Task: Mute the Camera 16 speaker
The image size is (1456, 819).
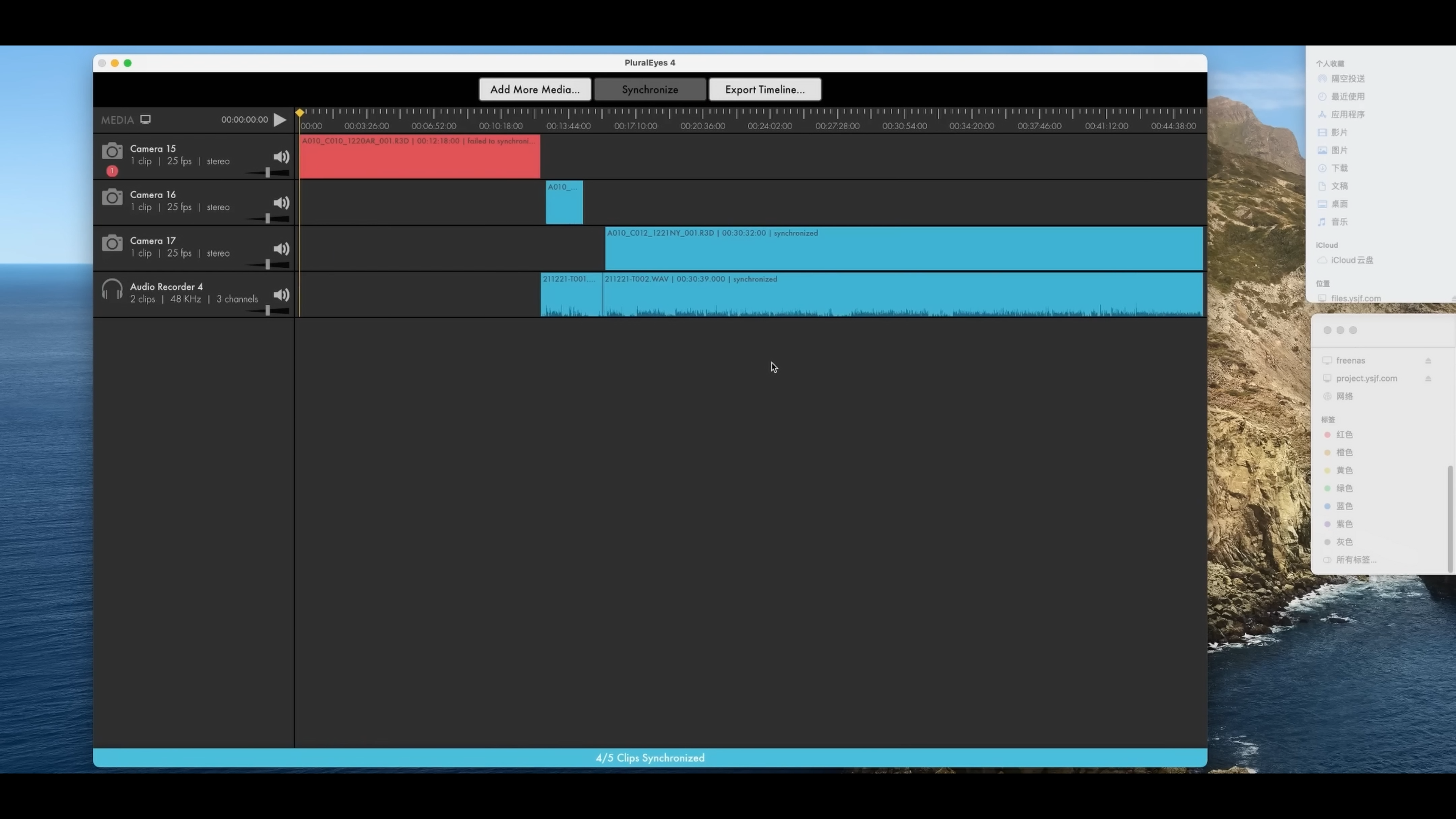Action: [x=281, y=203]
